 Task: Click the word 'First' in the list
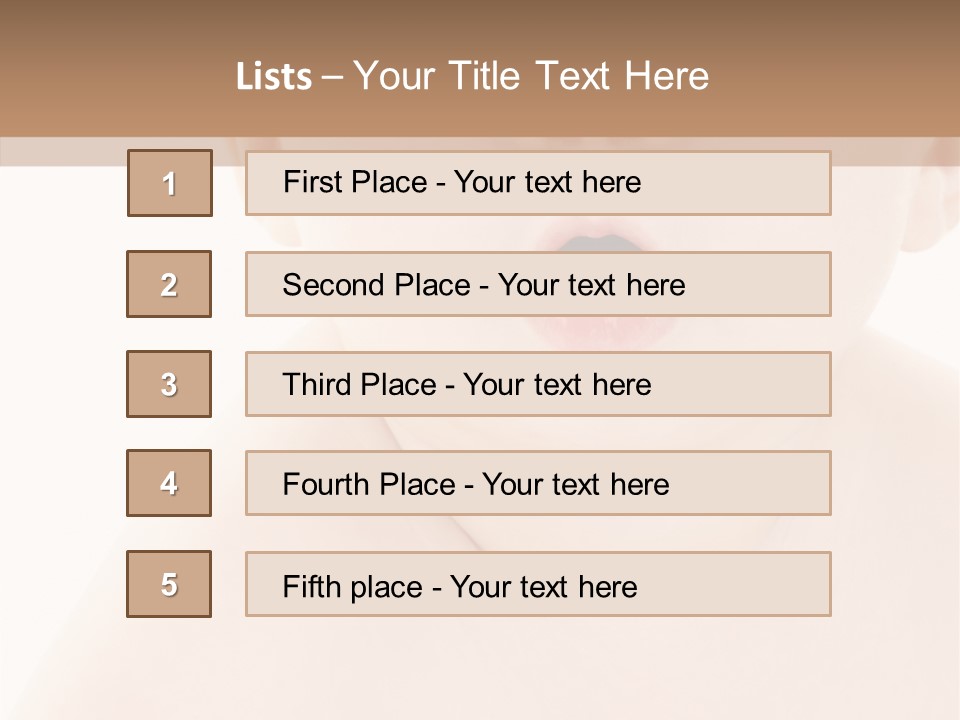313,182
